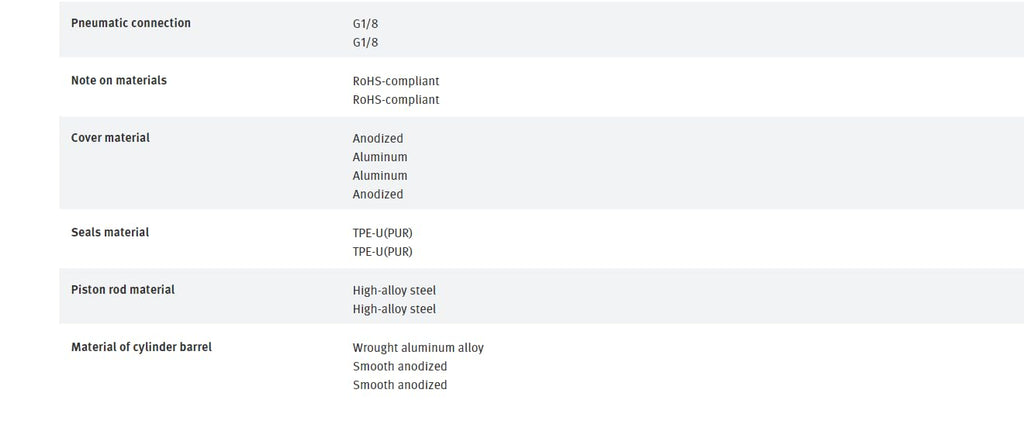Select the first High-alloy steel value
Viewport: 1024px width, 424px height.
point(394,291)
